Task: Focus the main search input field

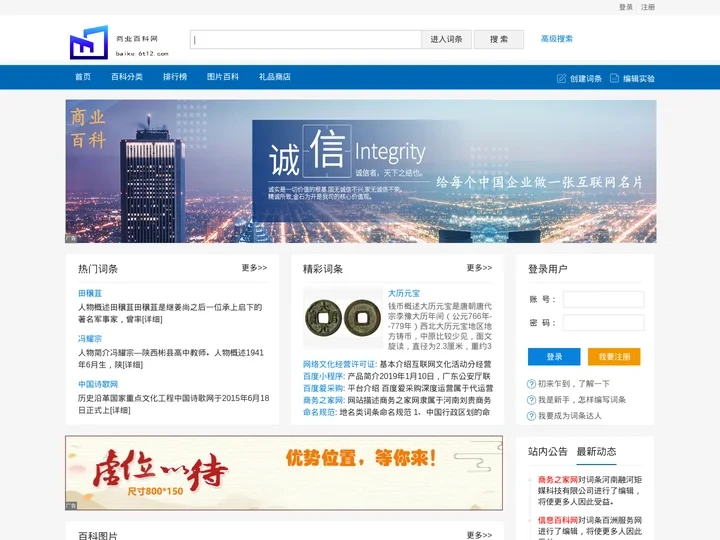Action: pos(306,39)
